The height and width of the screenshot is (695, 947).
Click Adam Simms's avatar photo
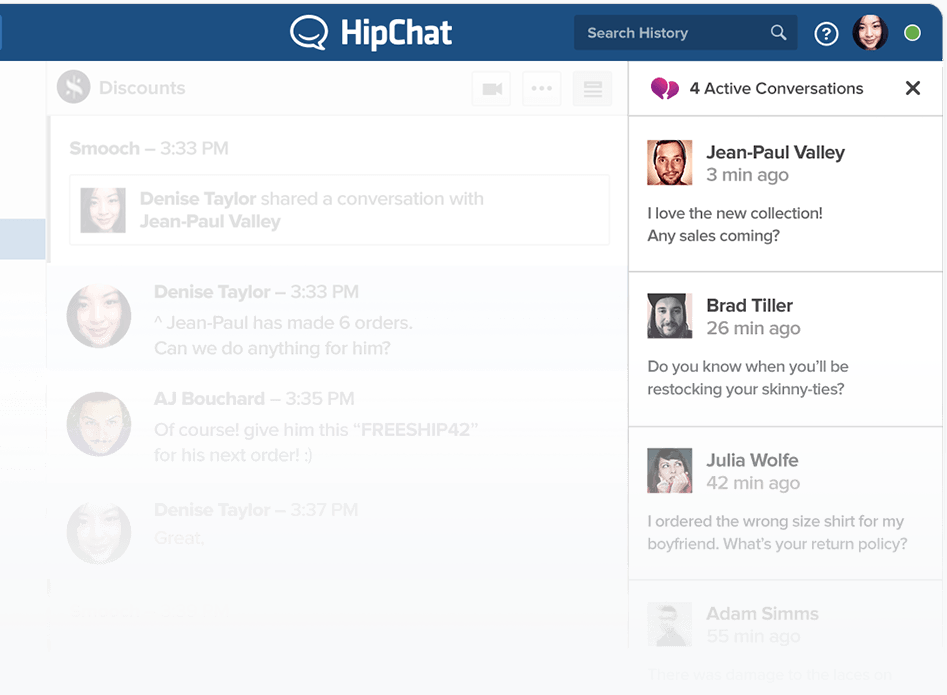click(x=670, y=624)
